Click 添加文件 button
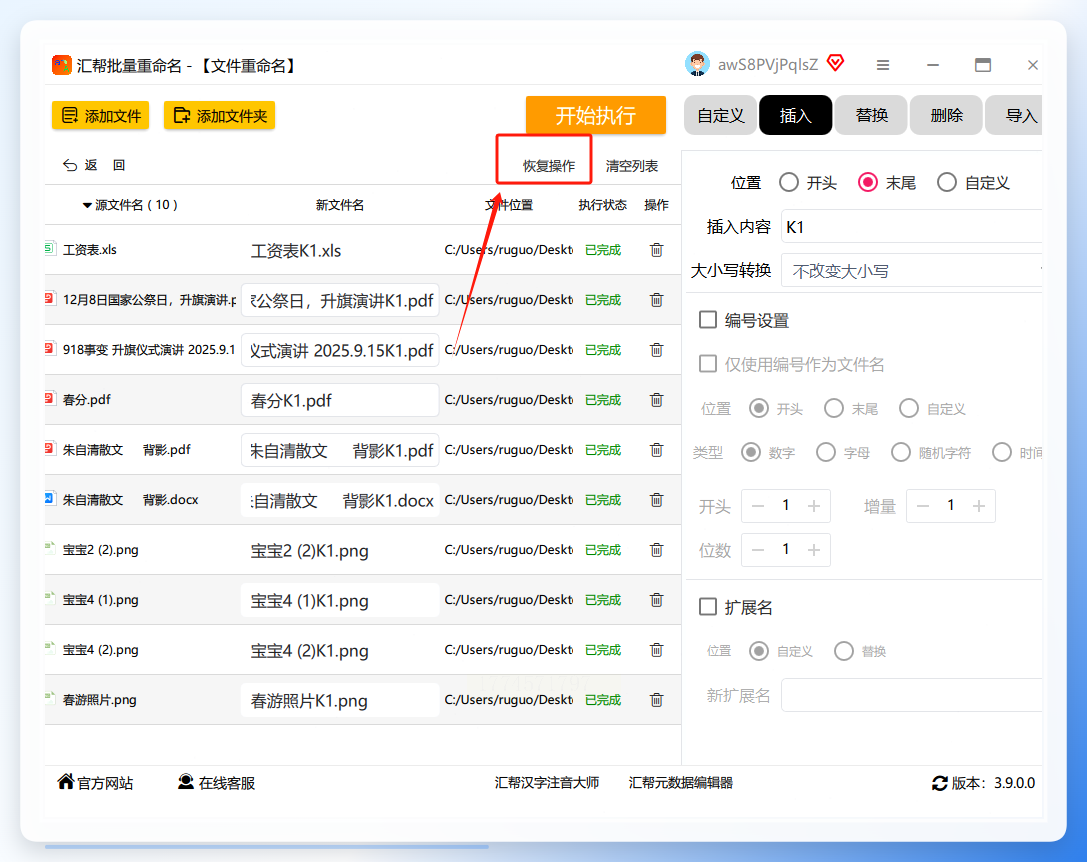 point(101,115)
